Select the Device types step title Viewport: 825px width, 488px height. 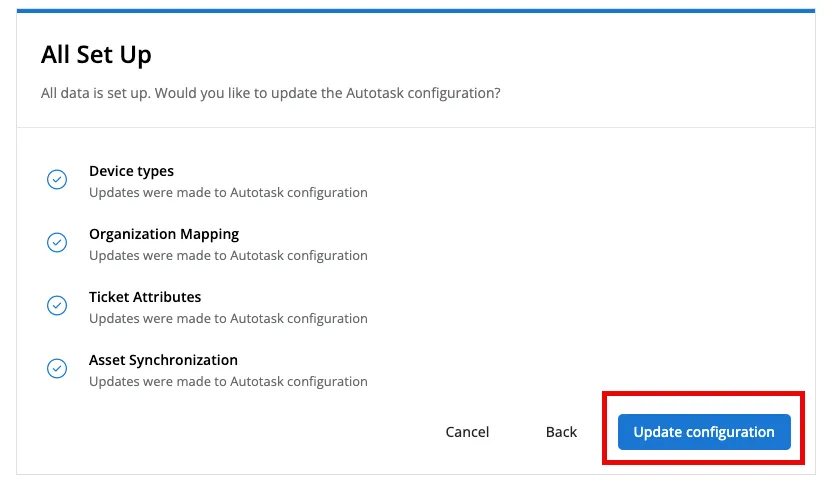click(x=131, y=171)
